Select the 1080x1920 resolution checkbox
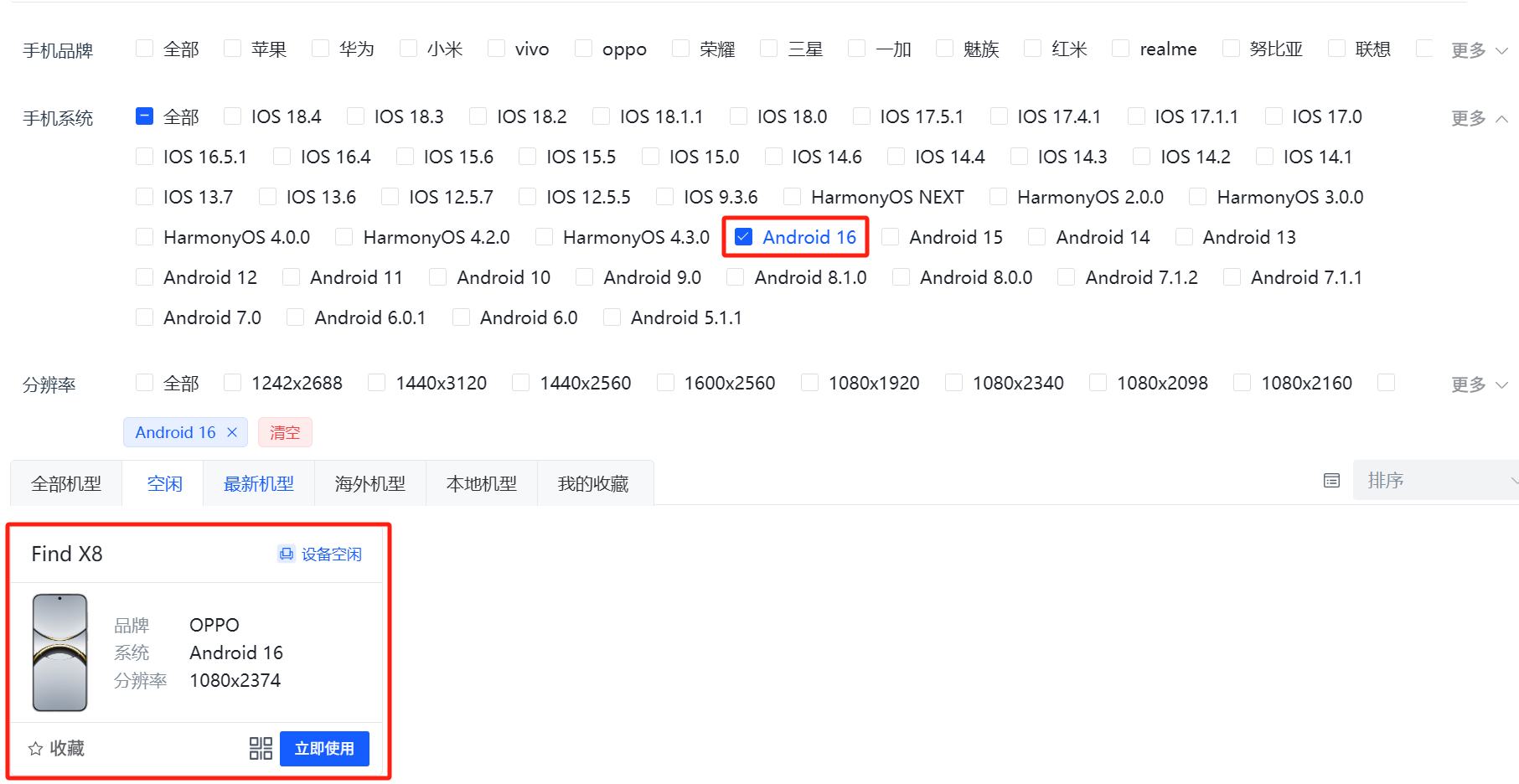 (809, 383)
